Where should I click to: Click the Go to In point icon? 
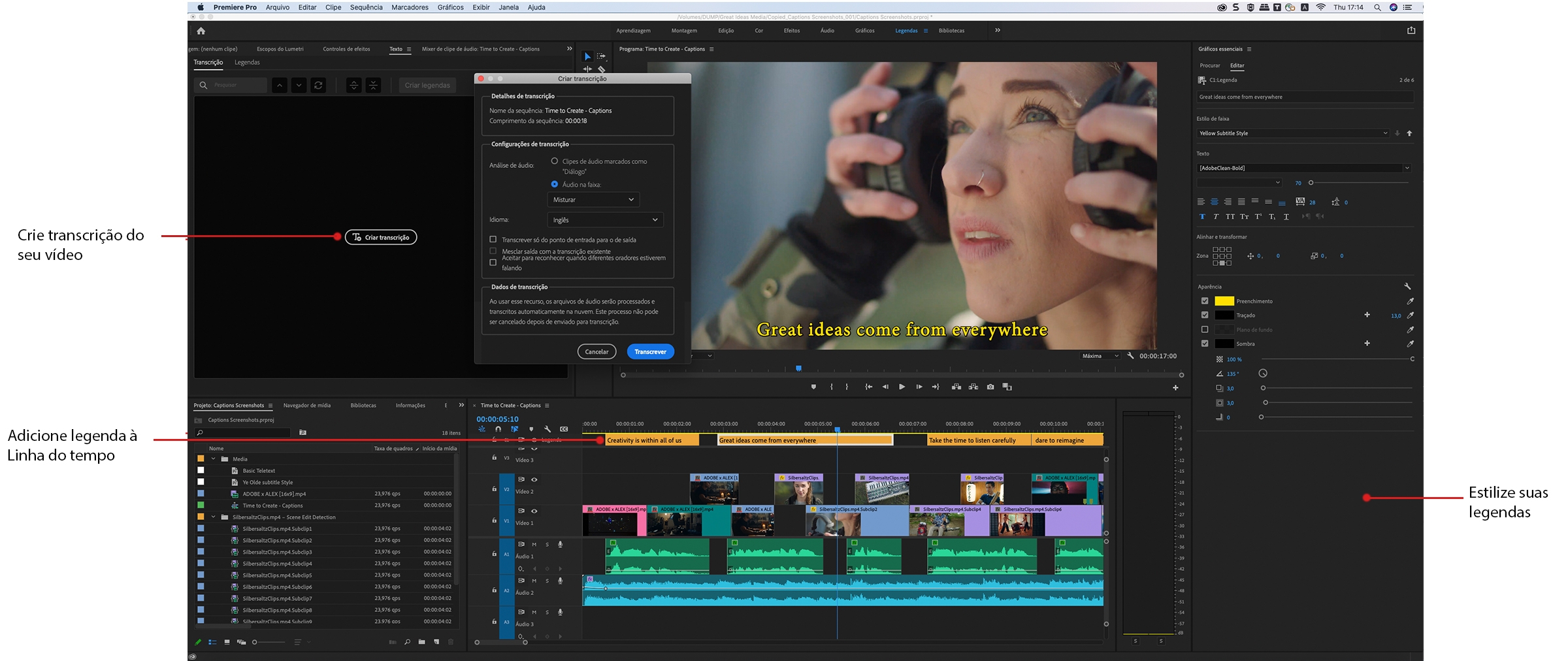tap(868, 387)
